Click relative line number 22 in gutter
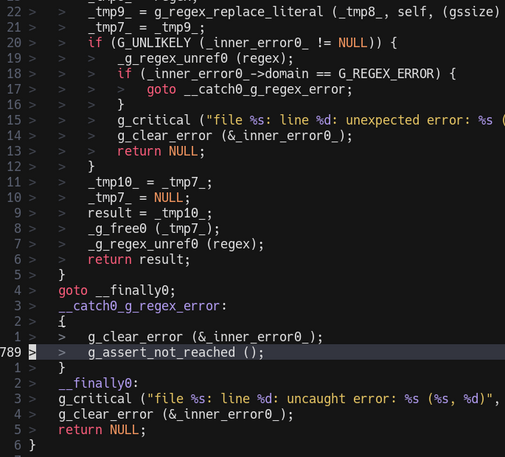The width and height of the screenshot is (505, 457). click(14, 12)
